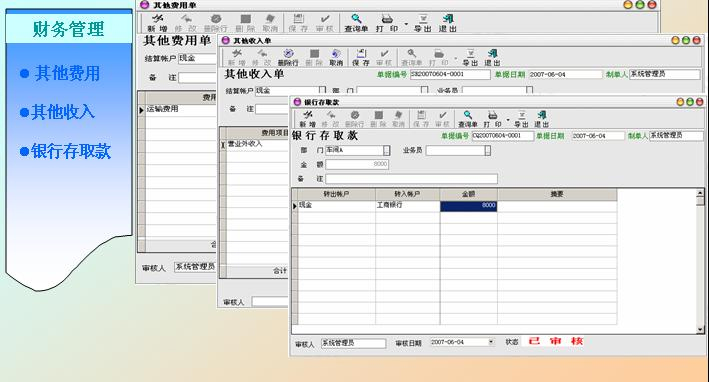Image resolution: width=709 pixels, height=382 pixels.
Task: Click 新增 in the 其他收入单 toolbar
Action: coord(237,58)
